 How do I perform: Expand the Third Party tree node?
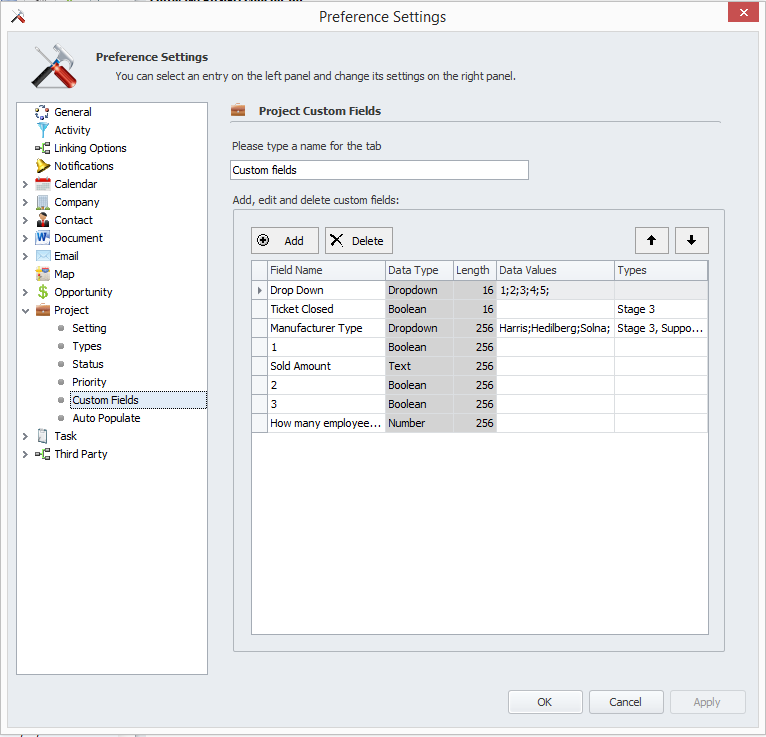[x=25, y=454]
